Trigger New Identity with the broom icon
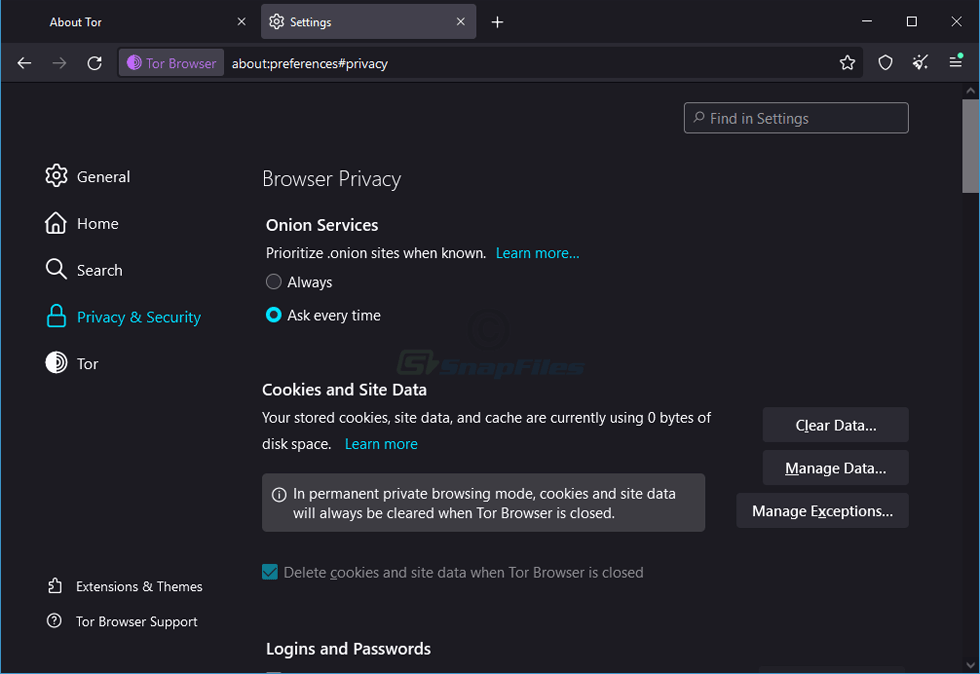This screenshot has height=674, width=980. 920,62
